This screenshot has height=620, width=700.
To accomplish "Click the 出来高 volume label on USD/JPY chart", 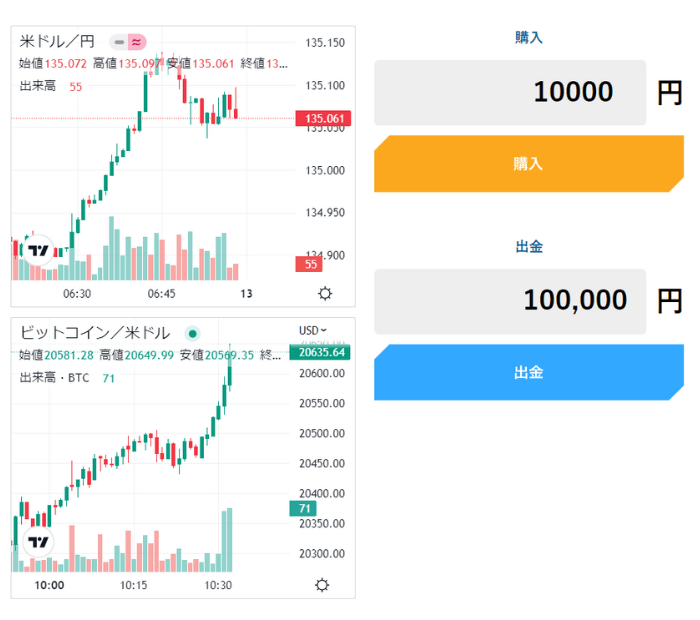I will (x=39, y=87).
